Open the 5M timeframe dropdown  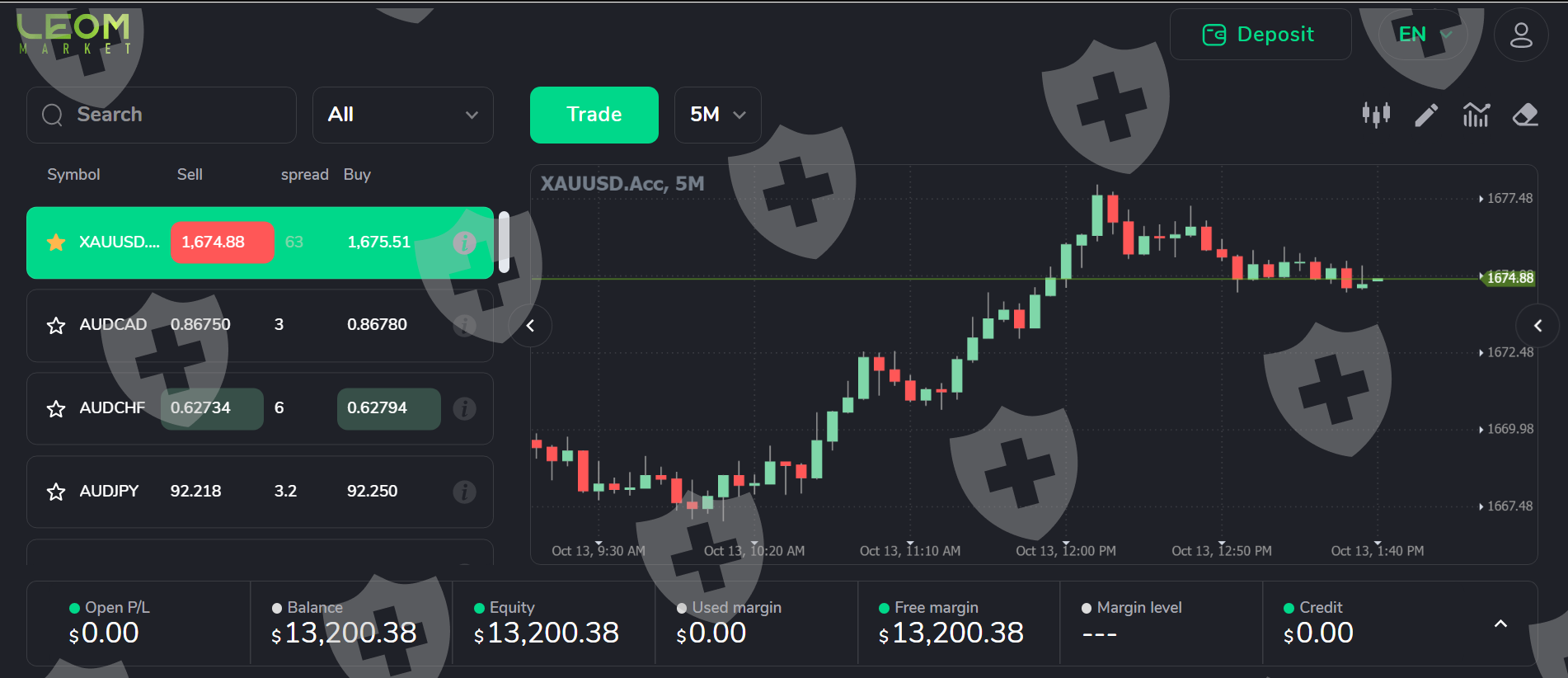(x=717, y=115)
